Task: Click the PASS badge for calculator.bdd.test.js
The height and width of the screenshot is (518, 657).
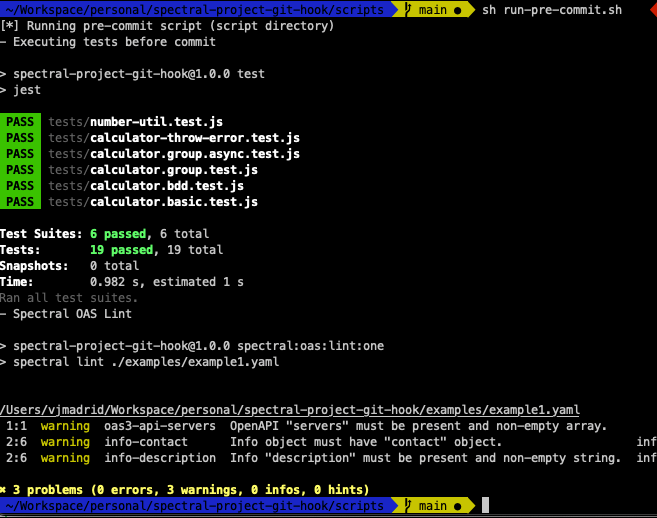Action: coord(20,185)
